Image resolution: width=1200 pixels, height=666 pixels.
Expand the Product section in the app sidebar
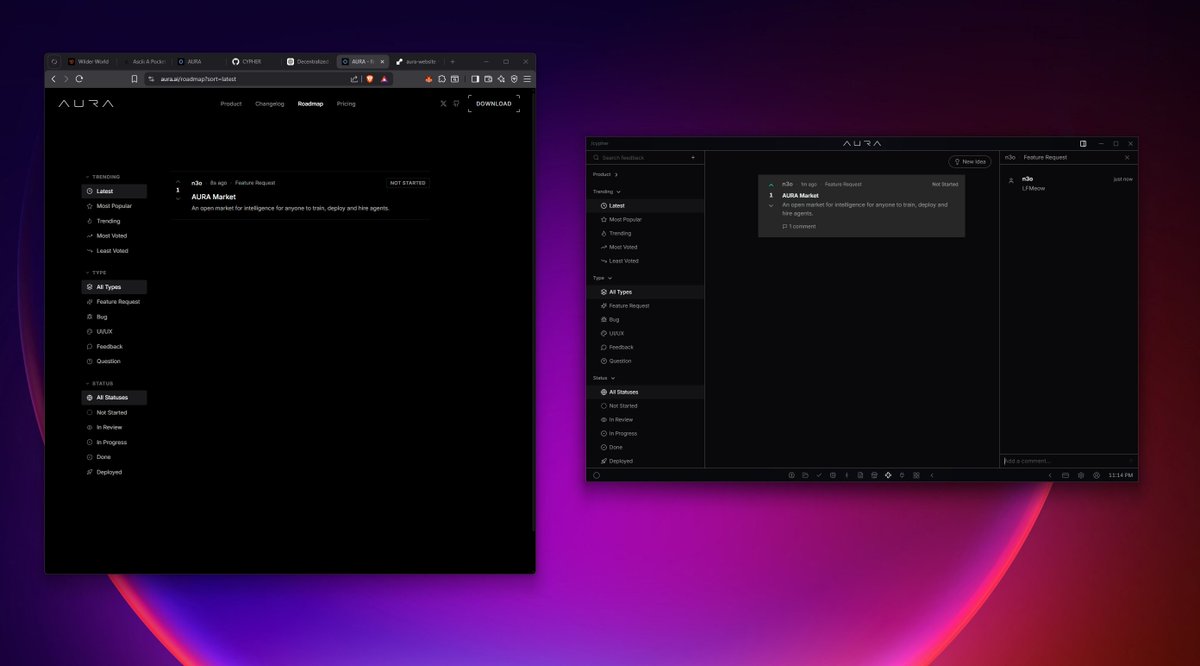605,174
